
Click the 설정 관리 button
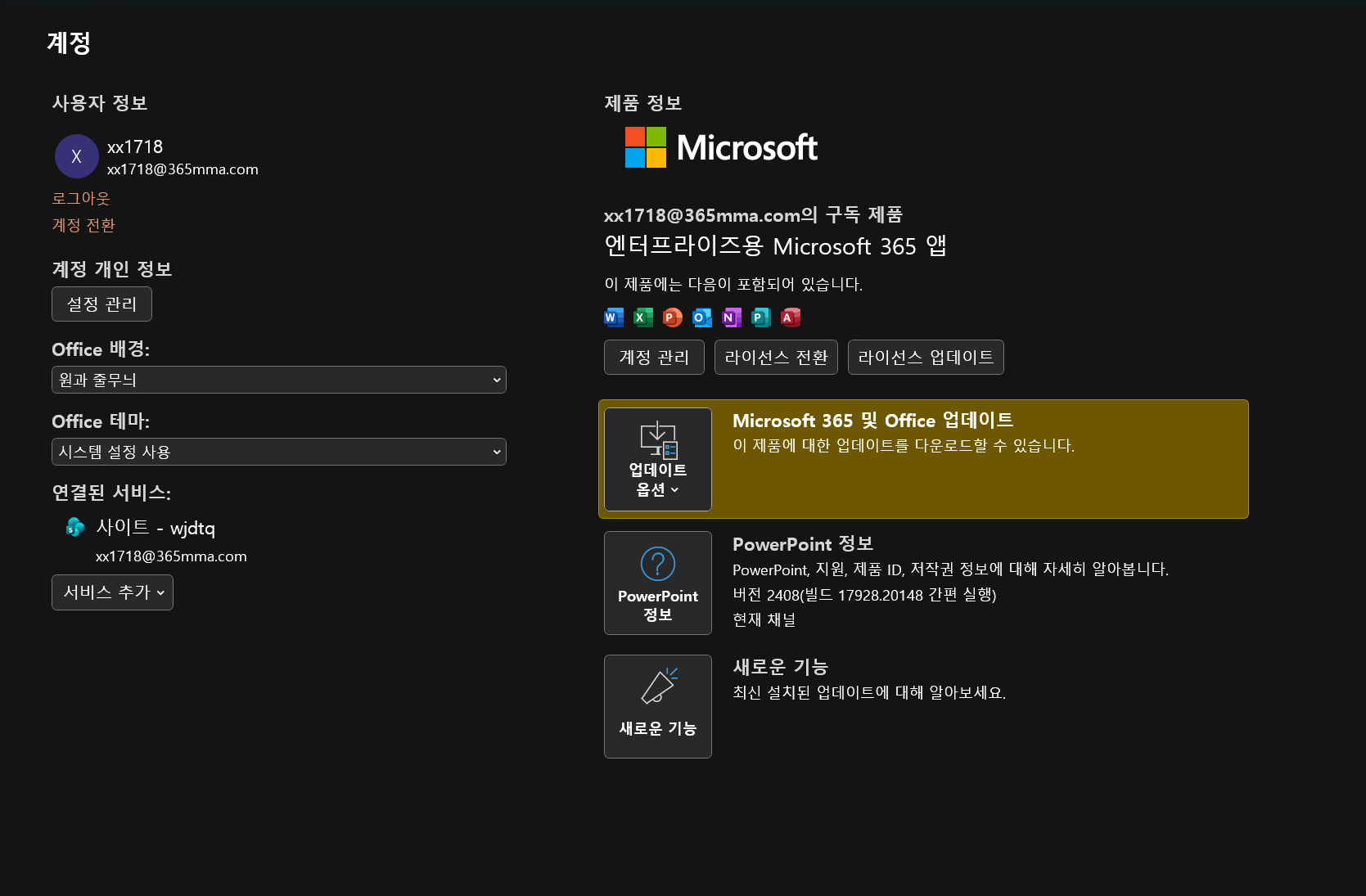[x=101, y=304]
